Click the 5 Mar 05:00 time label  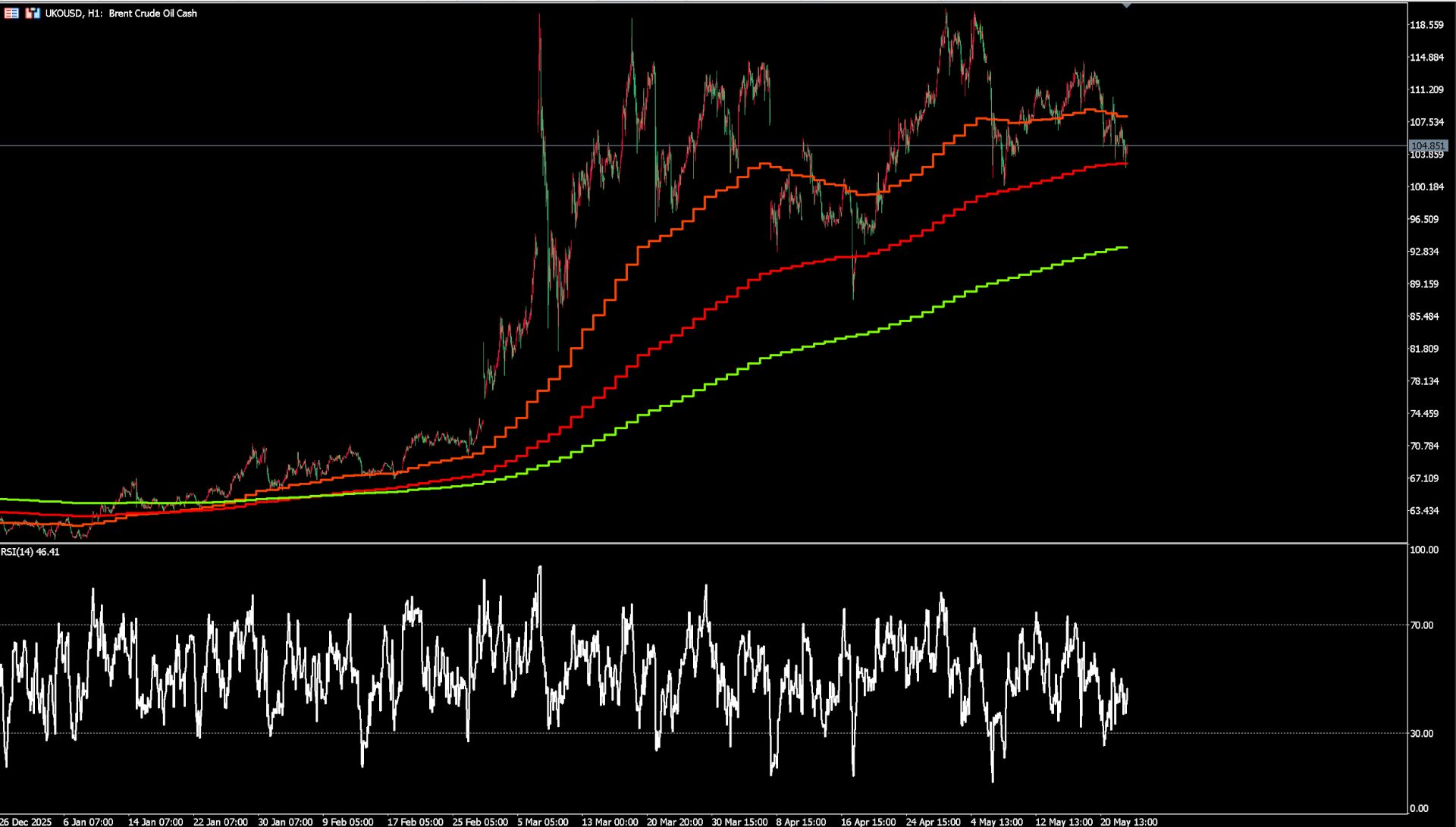(x=543, y=822)
